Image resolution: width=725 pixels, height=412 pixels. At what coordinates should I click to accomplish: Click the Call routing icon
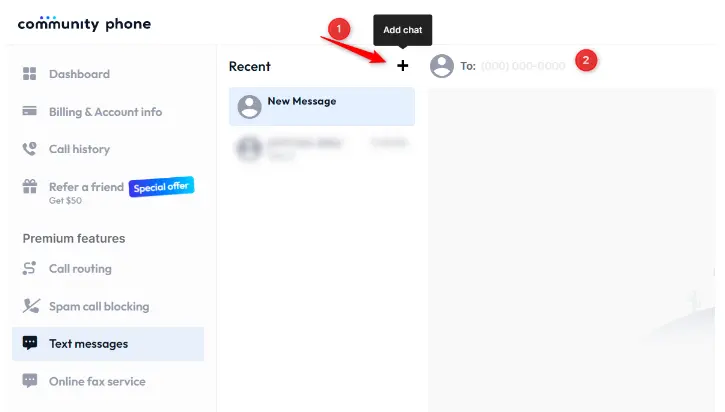[30, 268]
